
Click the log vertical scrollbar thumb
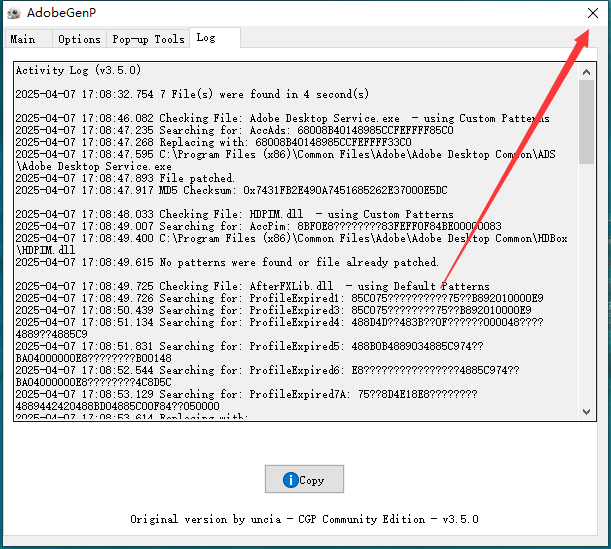coord(586,122)
